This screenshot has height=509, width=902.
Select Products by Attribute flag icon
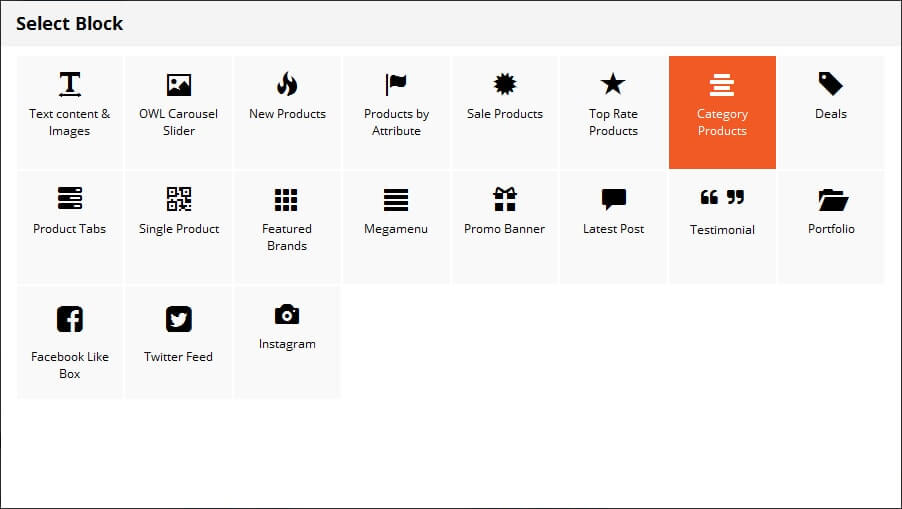point(396,84)
